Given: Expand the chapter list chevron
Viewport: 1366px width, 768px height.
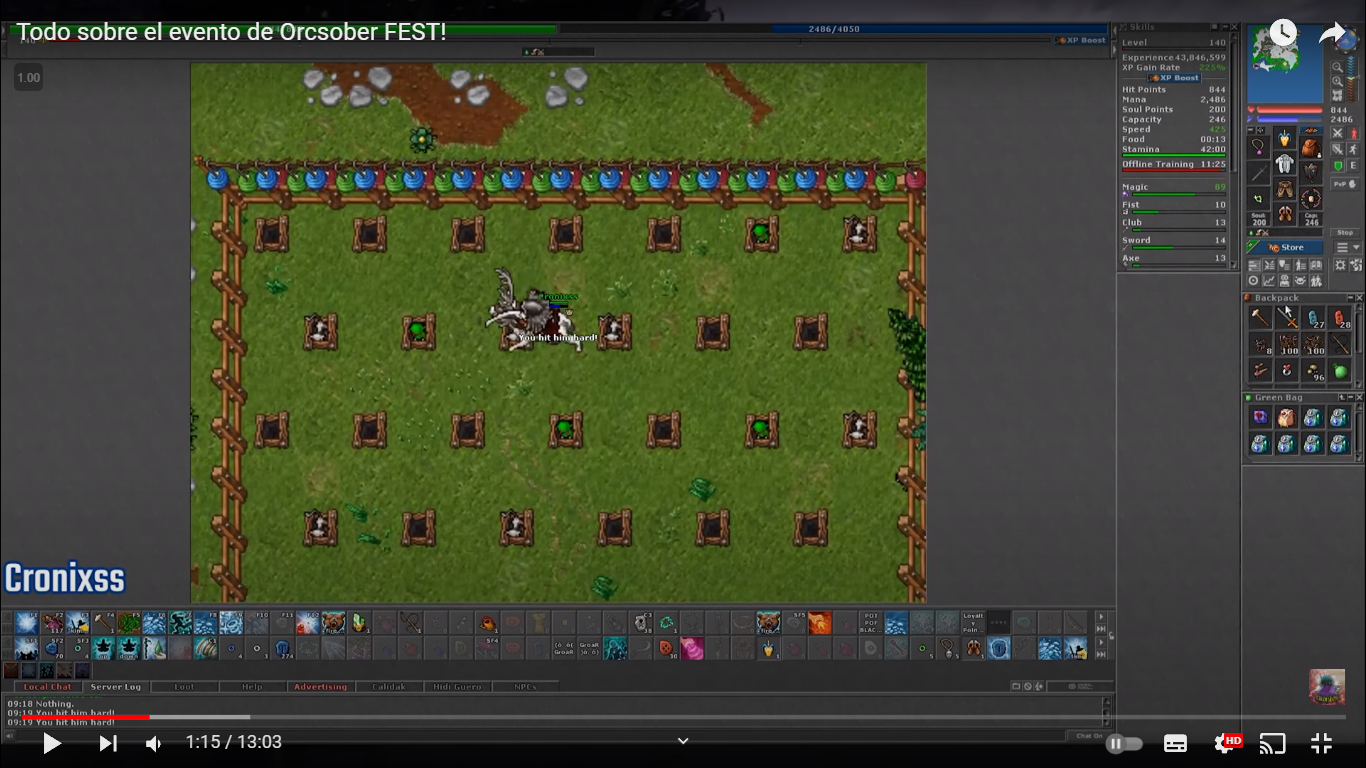Looking at the screenshot, I should tap(683, 742).
